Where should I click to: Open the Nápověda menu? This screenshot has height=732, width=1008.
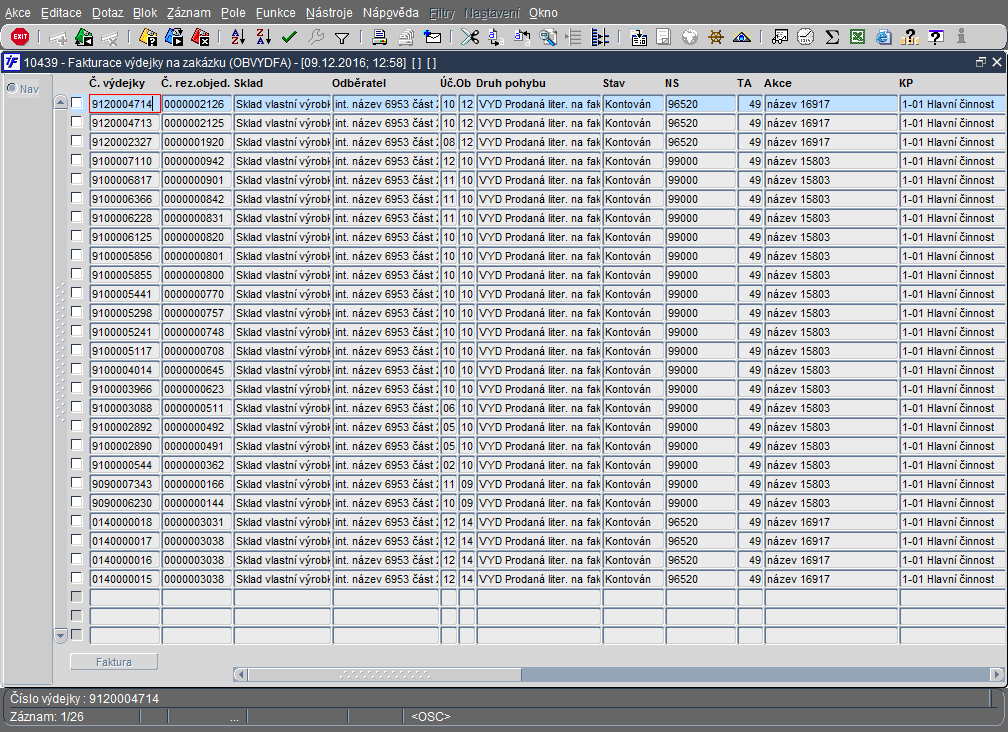click(390, 13)
